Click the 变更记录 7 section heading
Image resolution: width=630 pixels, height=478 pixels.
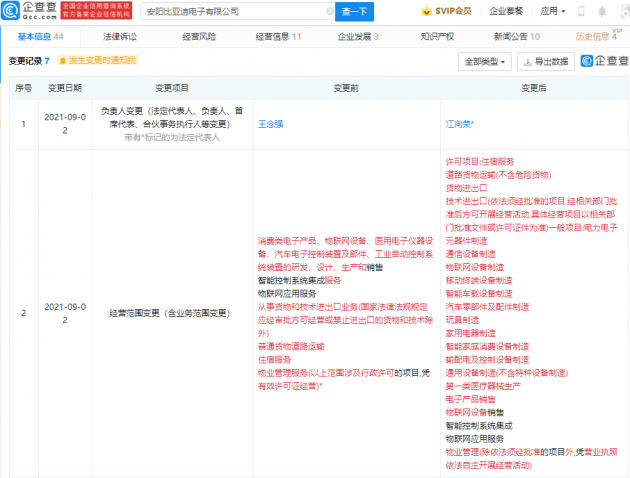(x=29, y=61)
